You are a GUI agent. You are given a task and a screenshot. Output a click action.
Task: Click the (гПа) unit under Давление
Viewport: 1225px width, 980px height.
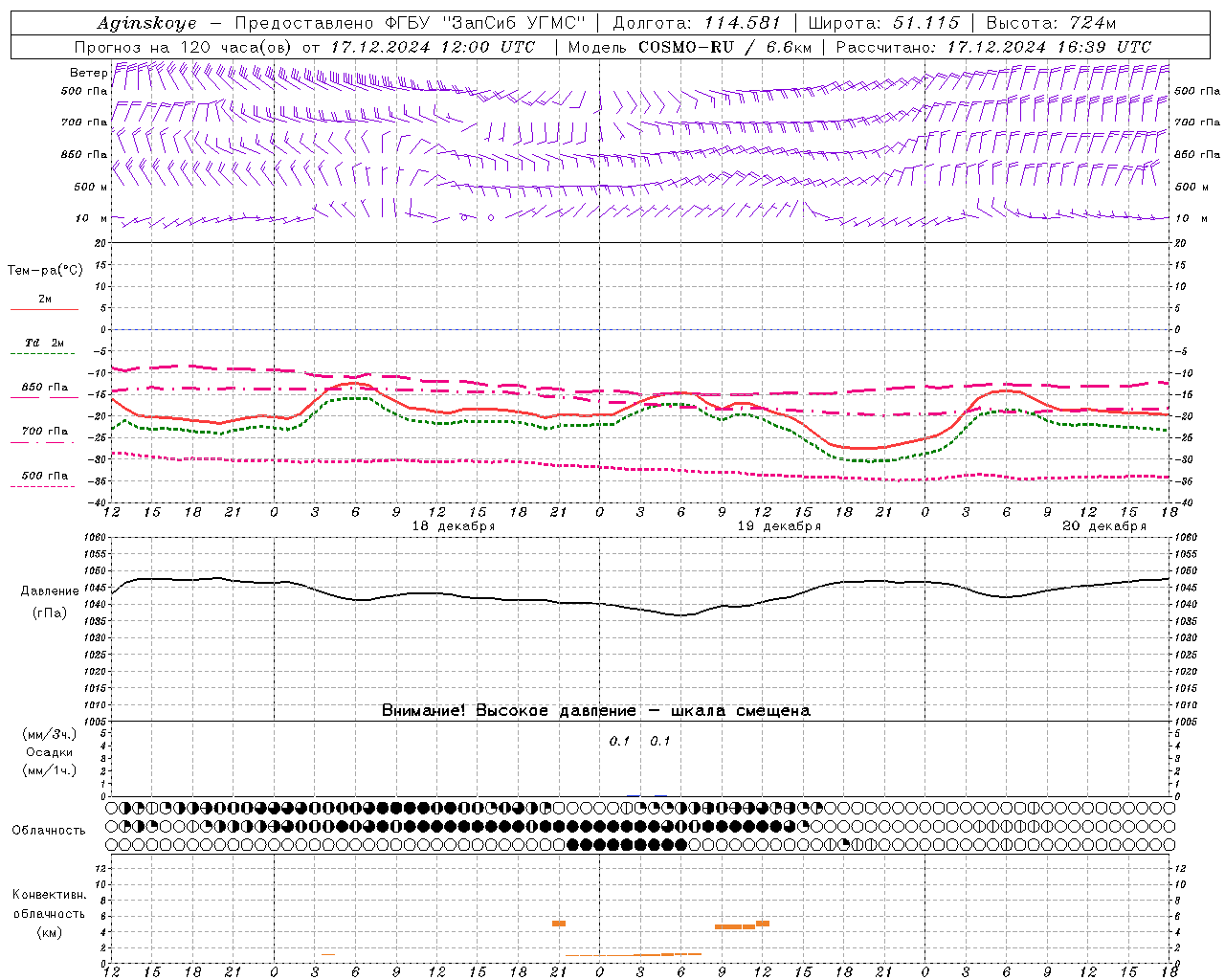[50, 612]
